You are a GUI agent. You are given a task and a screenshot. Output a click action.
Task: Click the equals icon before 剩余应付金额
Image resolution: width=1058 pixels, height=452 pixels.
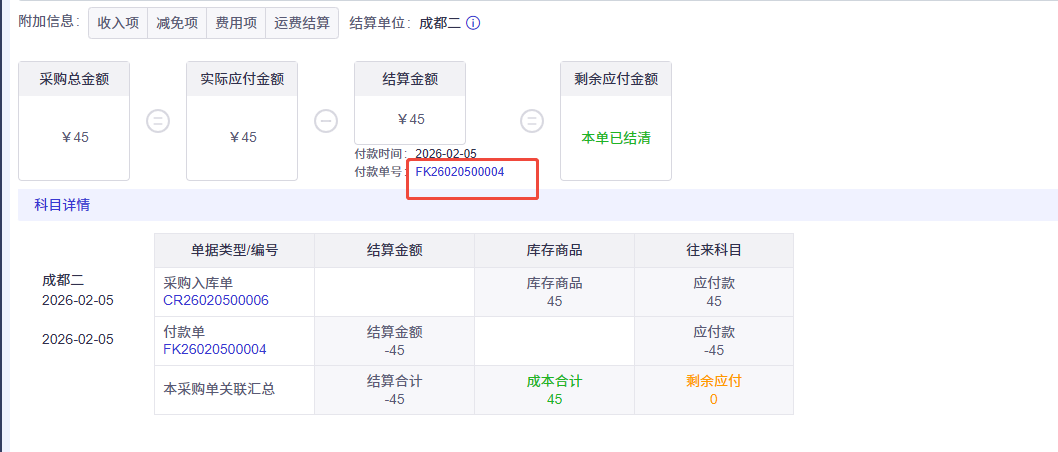coord(532,121)
